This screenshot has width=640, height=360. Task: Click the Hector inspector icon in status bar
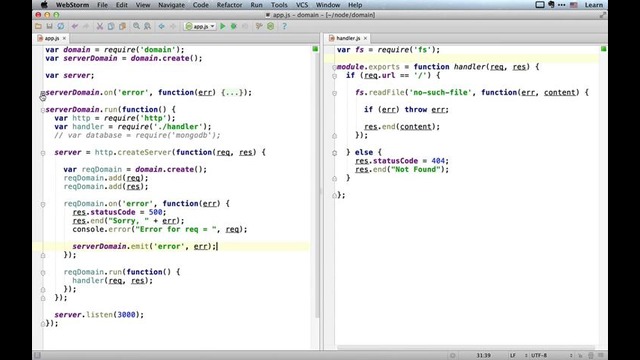click(591, 356)
